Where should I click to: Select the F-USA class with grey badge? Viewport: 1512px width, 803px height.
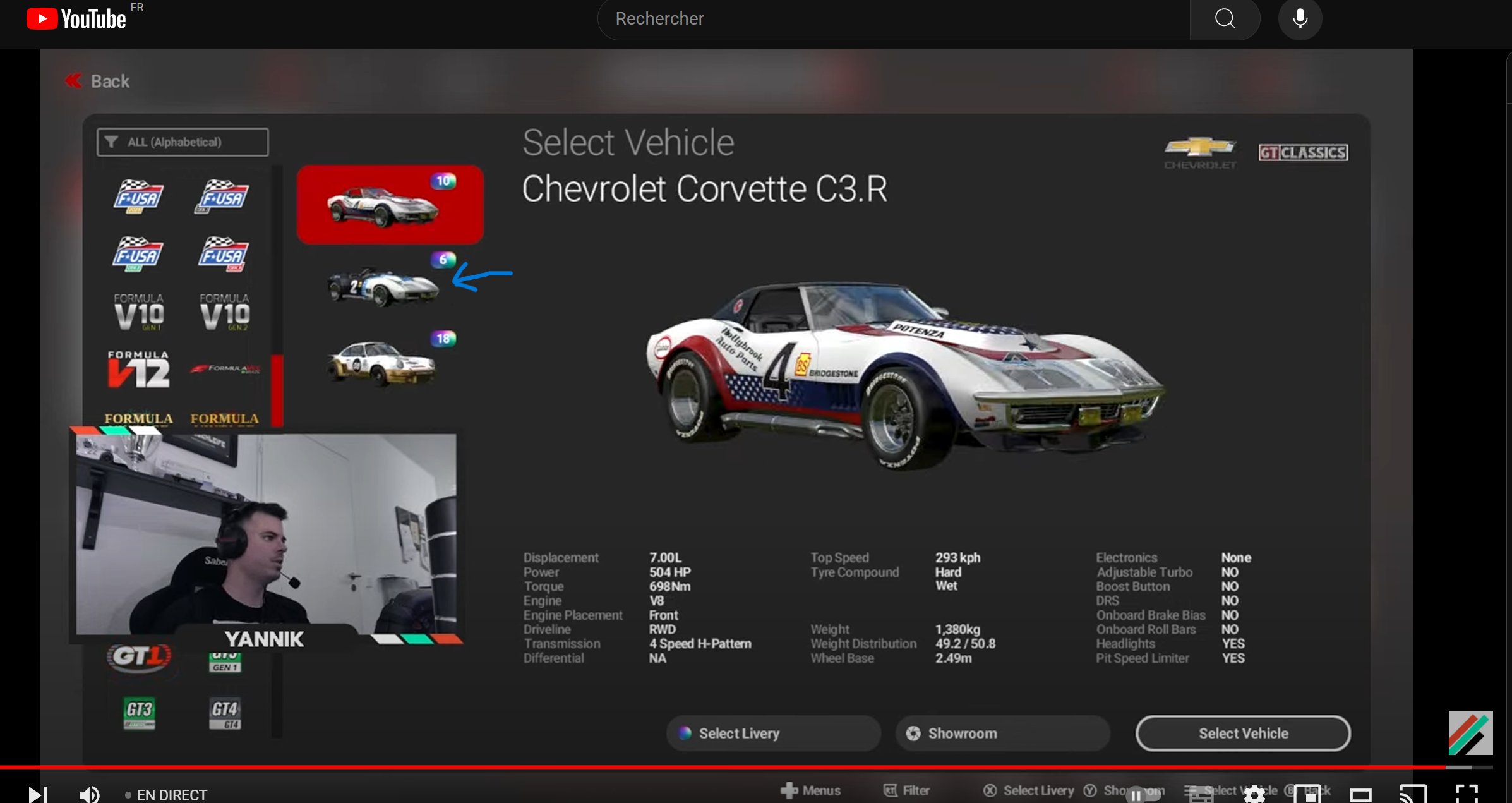point(222,196)
